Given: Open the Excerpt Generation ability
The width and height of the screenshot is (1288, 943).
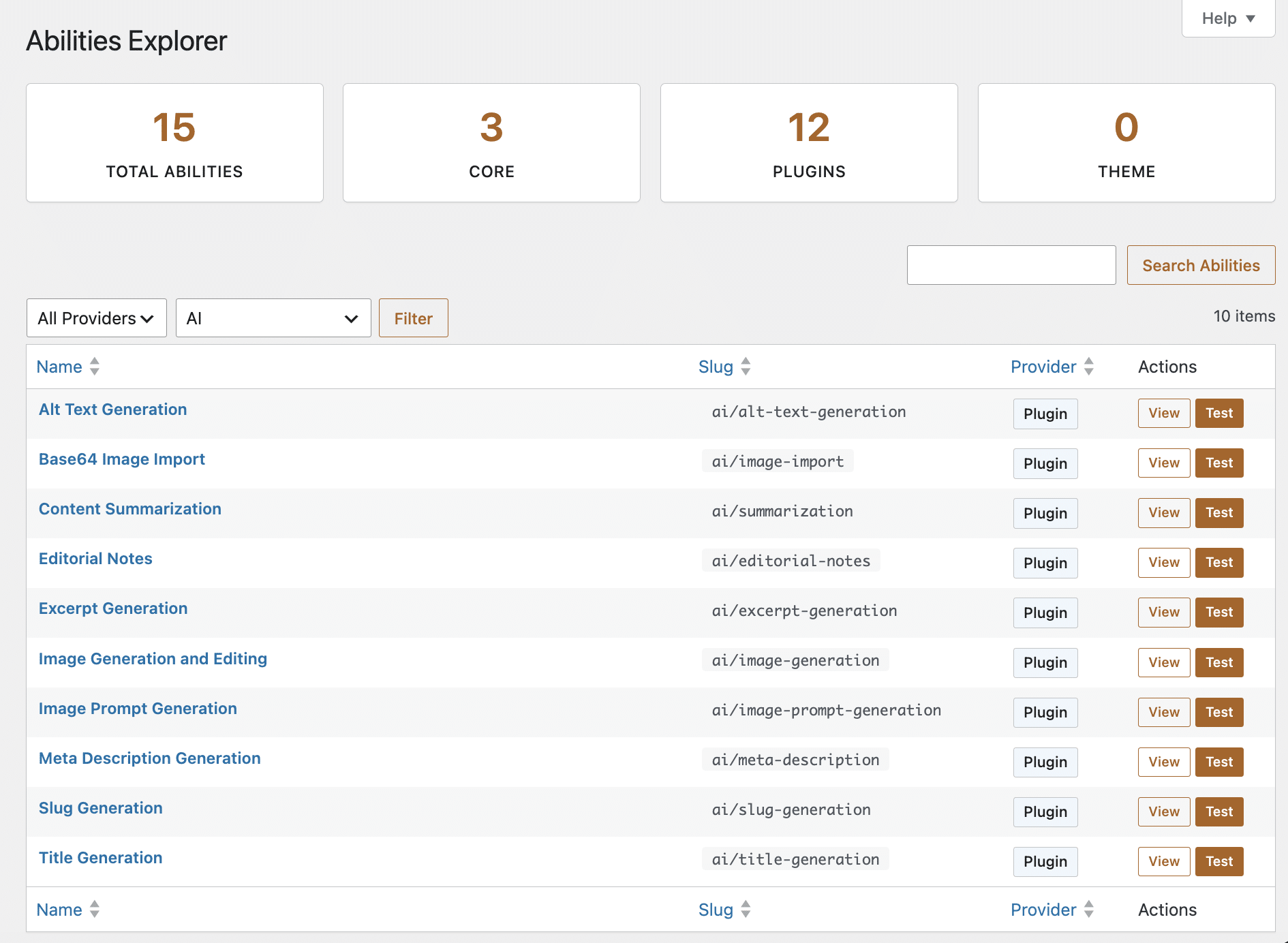Looking at the screenshot, I should point(113,608).
